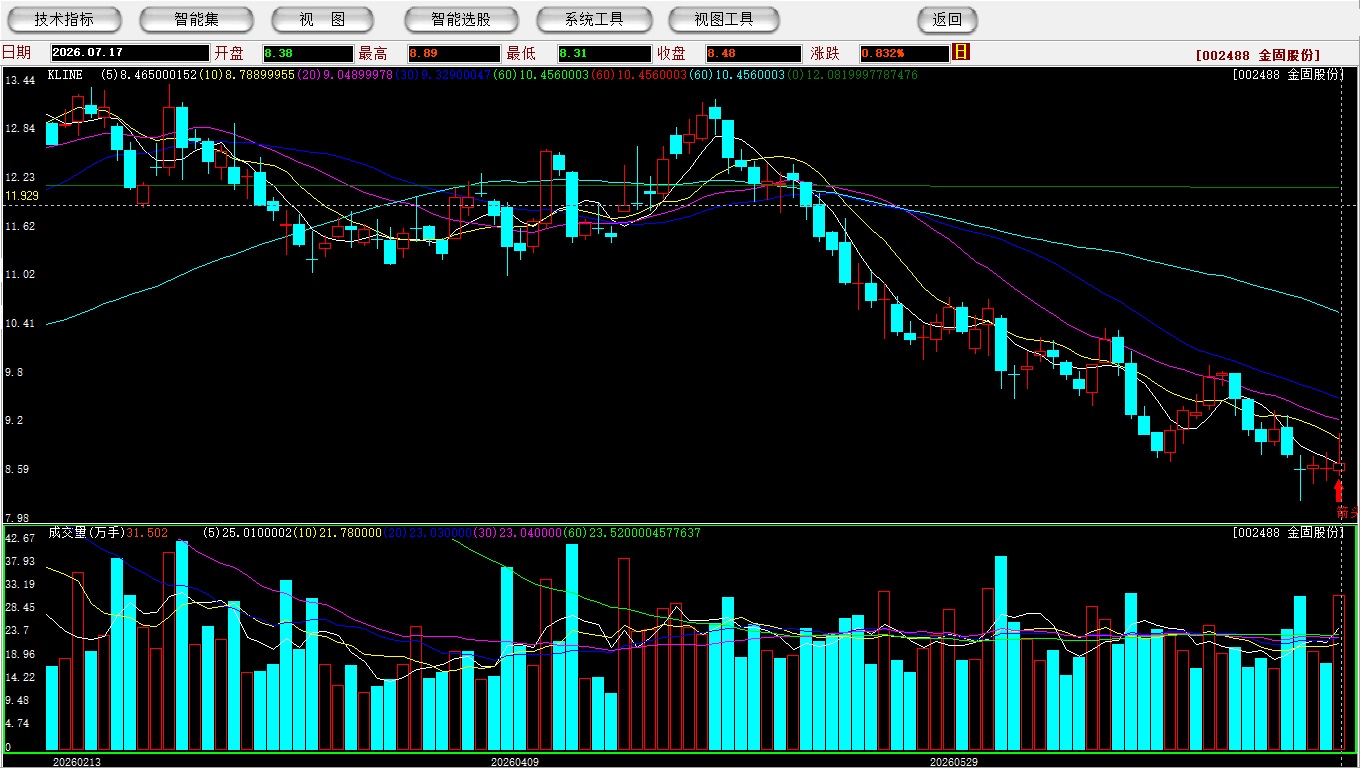Click the 日期 field showing 2026.07.17

[129, 53]
